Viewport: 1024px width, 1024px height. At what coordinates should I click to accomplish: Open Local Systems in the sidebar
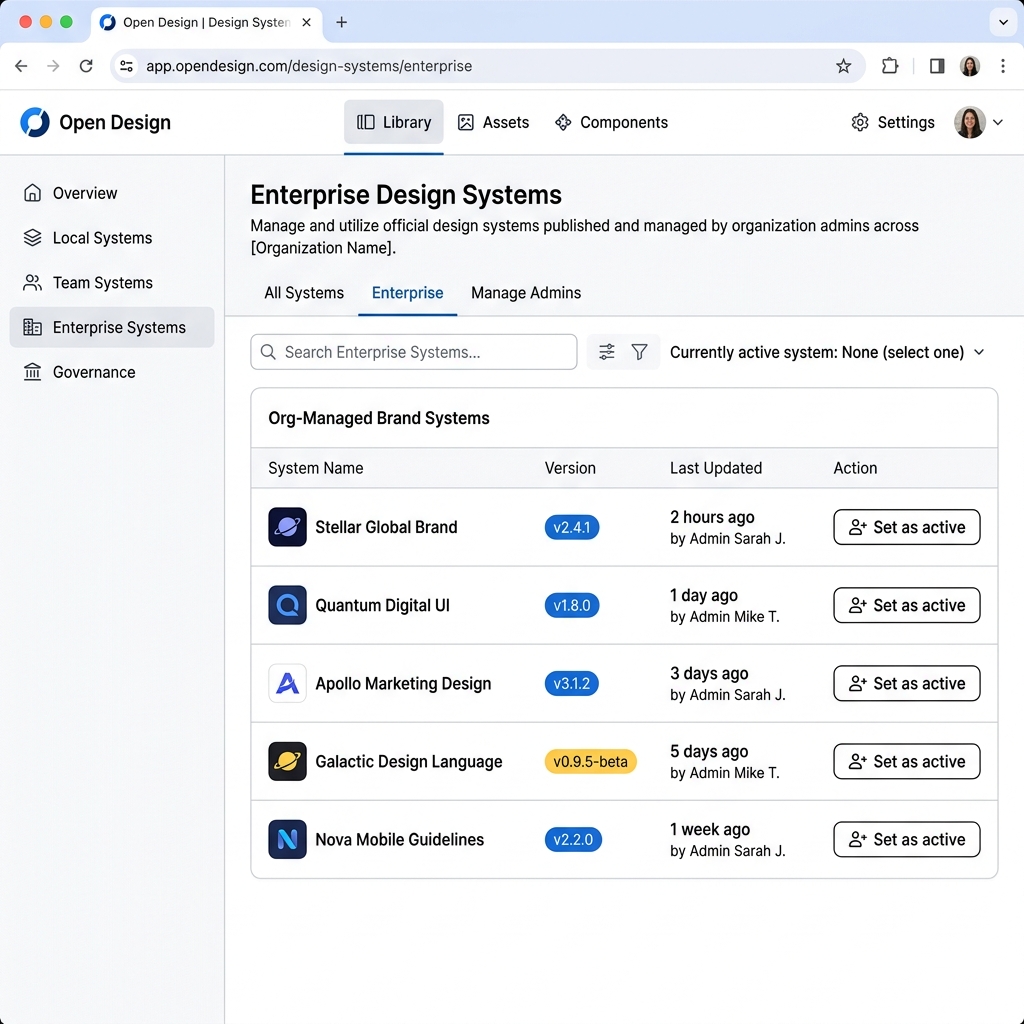tap(112, 238)
